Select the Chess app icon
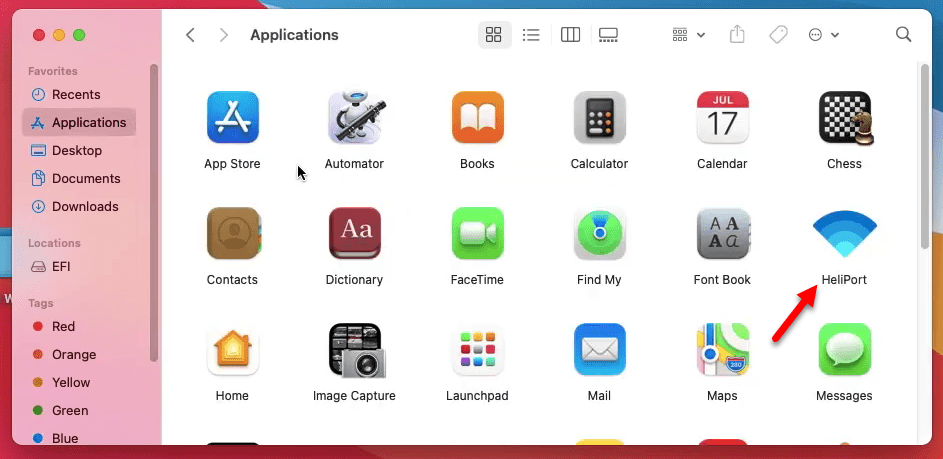Screen dimensions: 943x459 [x=844, y=117]
